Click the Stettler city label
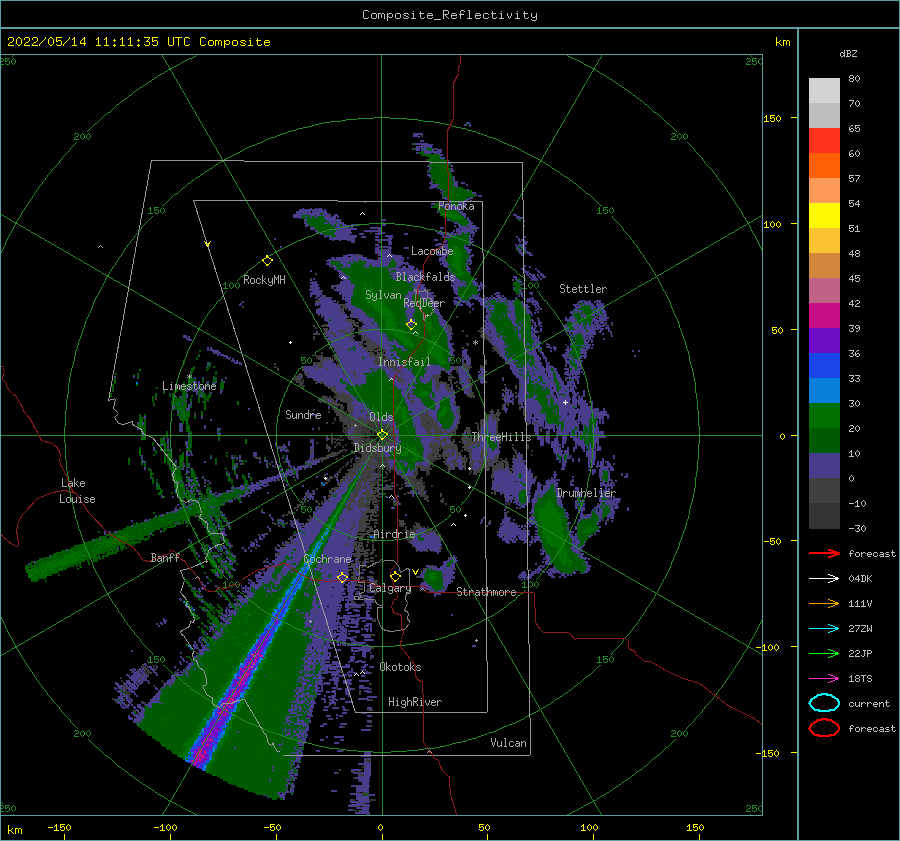 (583, 289)
